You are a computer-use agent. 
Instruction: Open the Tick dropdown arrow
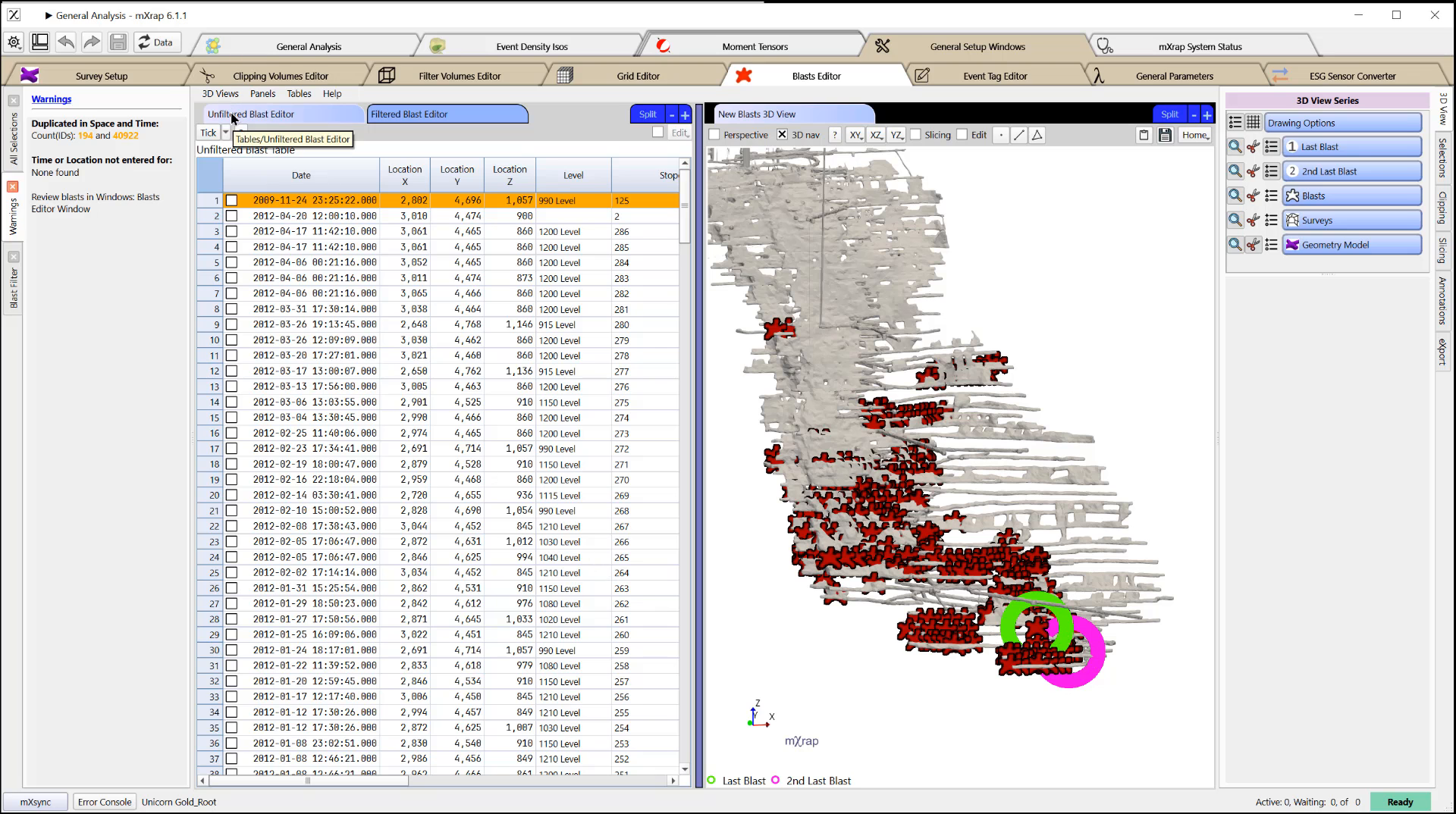(225, 133)
